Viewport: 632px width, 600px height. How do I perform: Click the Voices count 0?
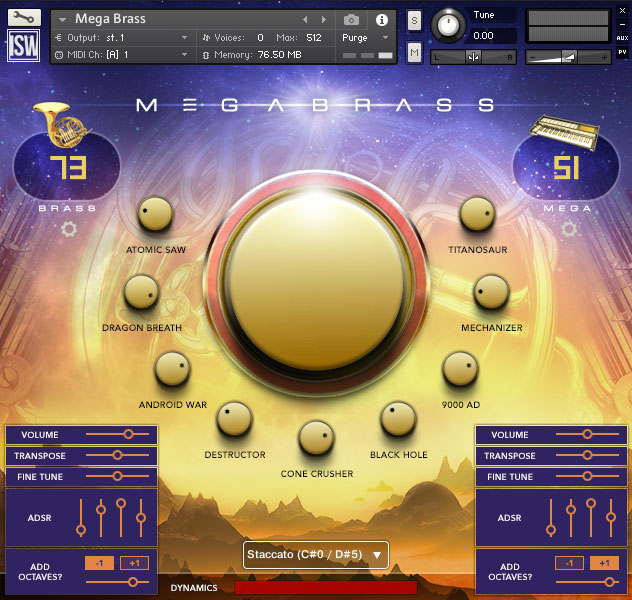point(260,37)
